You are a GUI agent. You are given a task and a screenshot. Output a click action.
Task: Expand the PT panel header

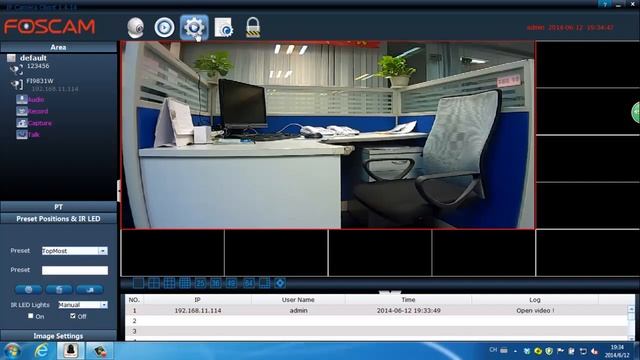tap(58, 207)
